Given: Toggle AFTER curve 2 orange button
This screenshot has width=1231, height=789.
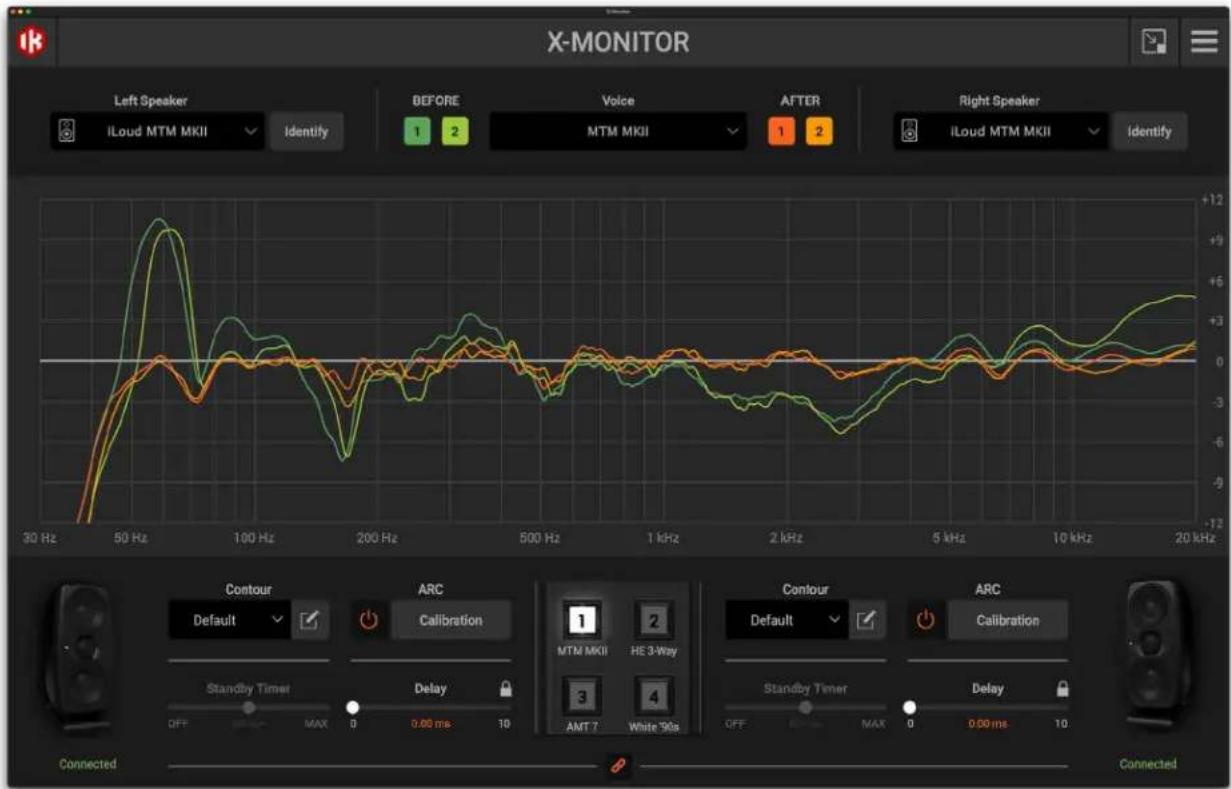Looking at the screenshot, I should (818, 132).
